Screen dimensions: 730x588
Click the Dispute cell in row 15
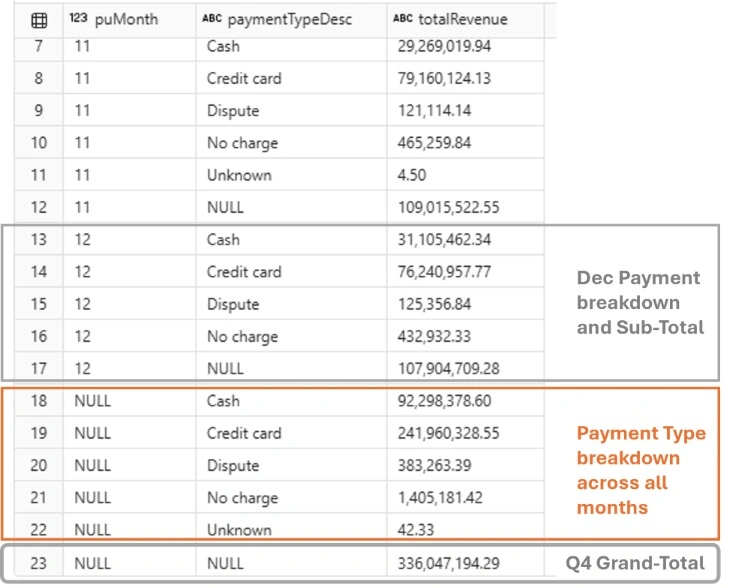[x=233, y=304]
